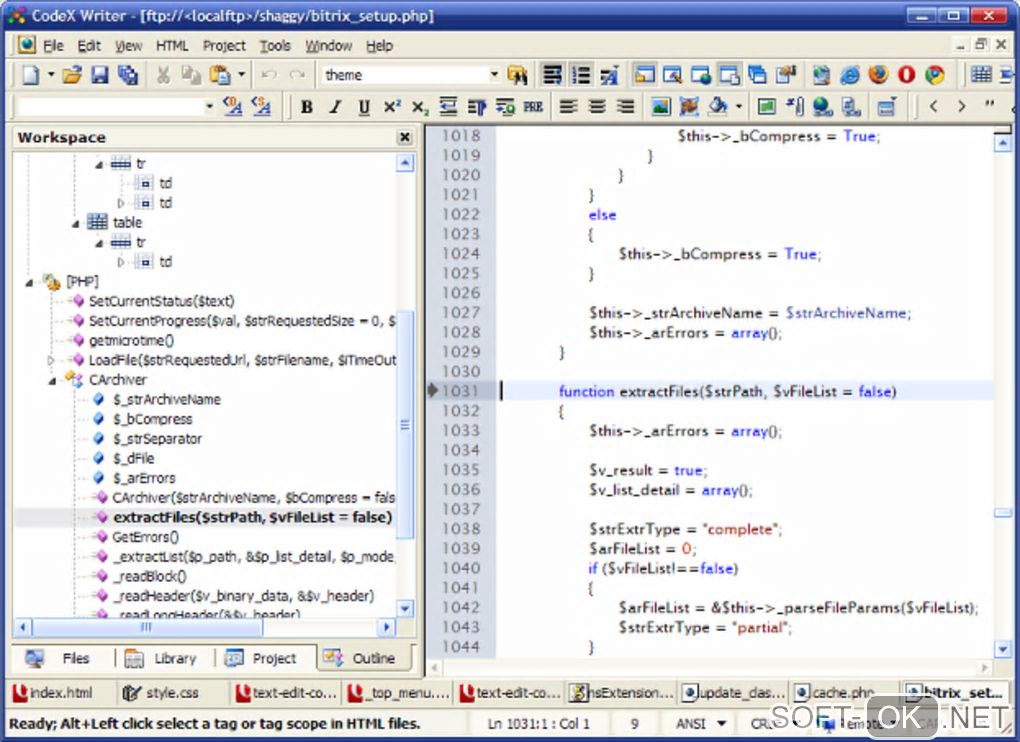This screenshot has width=1020, height=742.
Task: Open the Help menu
Action: 379,46
